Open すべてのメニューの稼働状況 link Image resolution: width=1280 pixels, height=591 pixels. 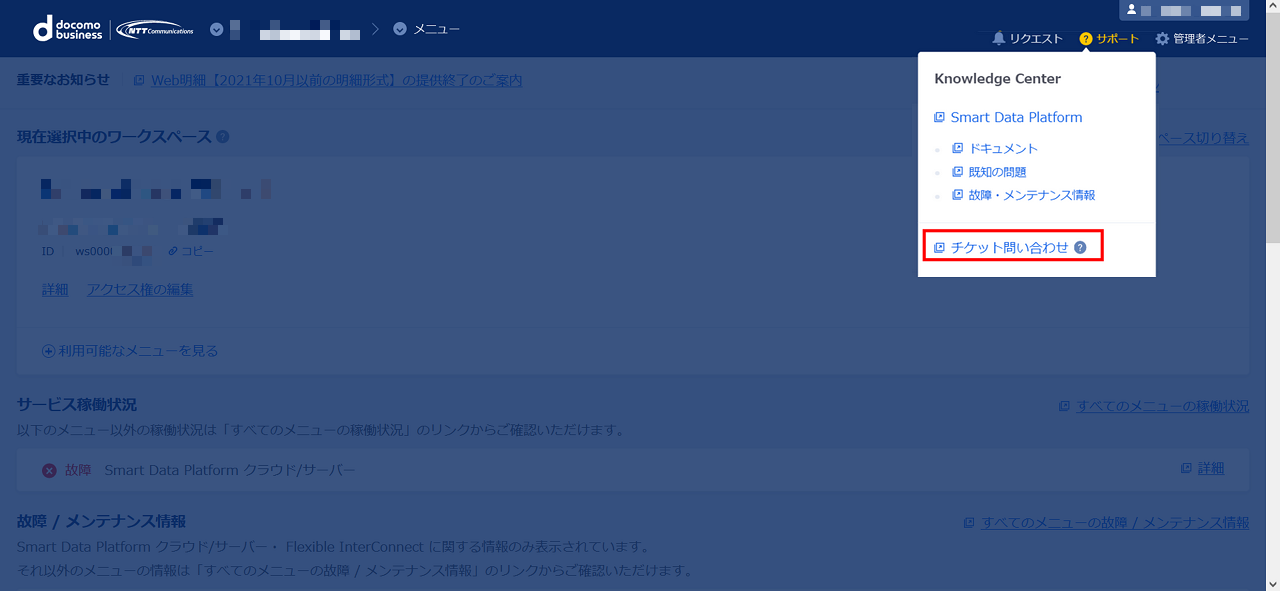[x=1162, y=406]
